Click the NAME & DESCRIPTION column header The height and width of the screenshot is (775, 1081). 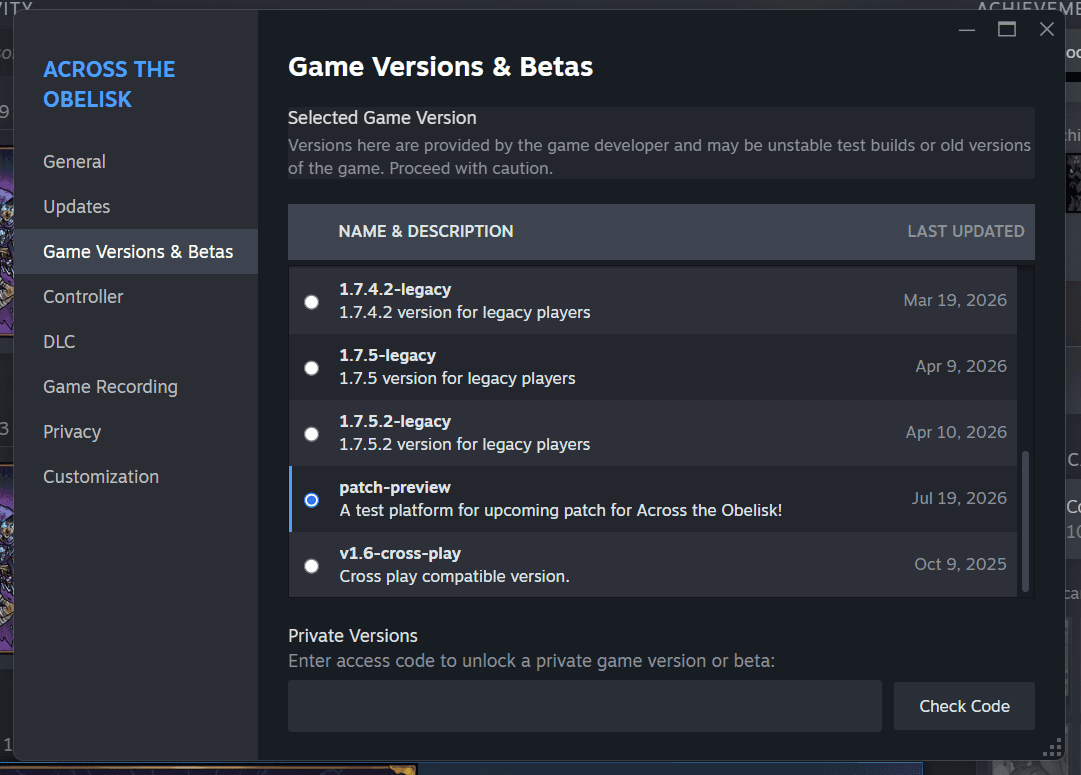tap(426, 232)
